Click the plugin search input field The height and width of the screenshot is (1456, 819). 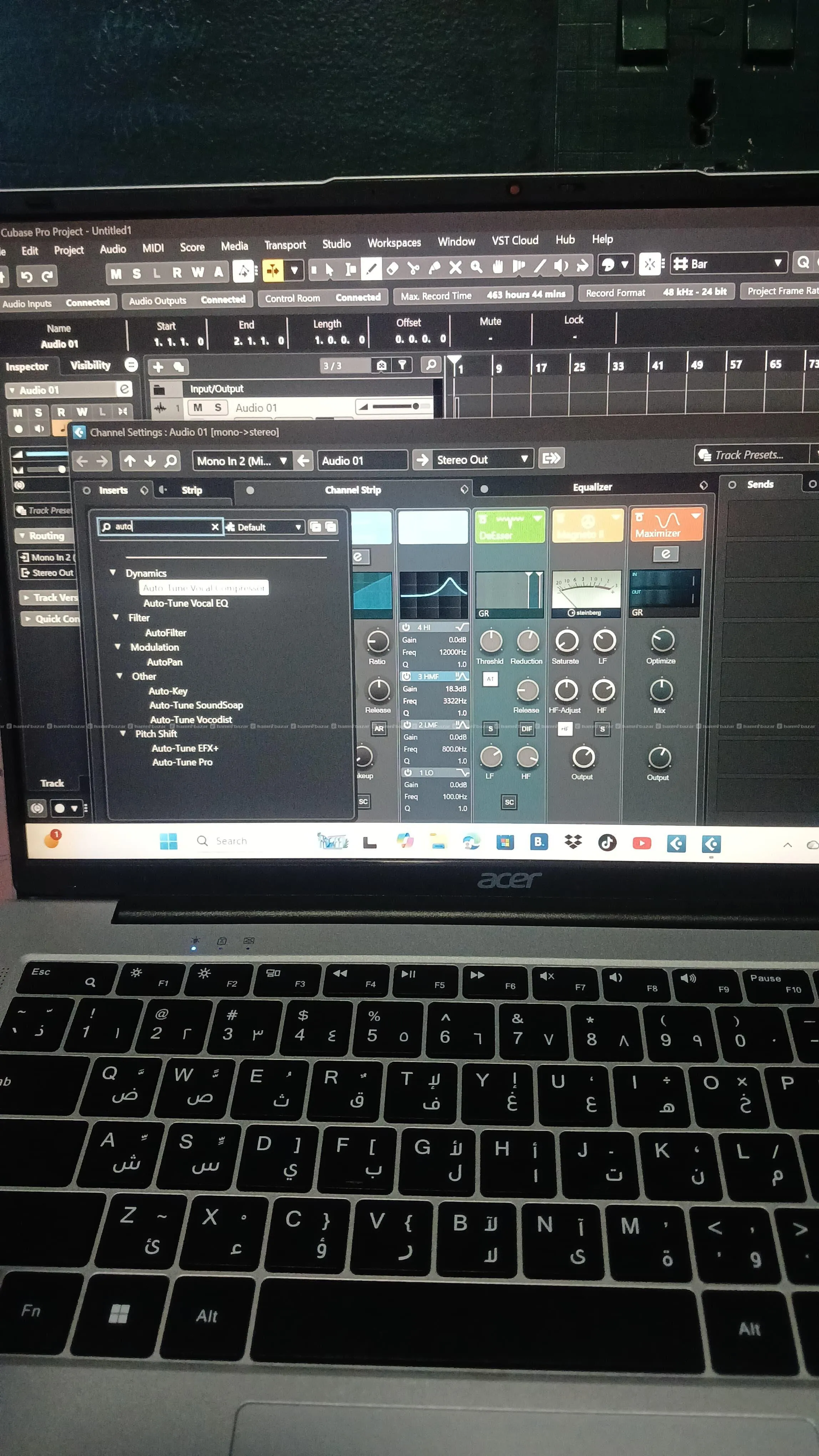tap(160, 527)
